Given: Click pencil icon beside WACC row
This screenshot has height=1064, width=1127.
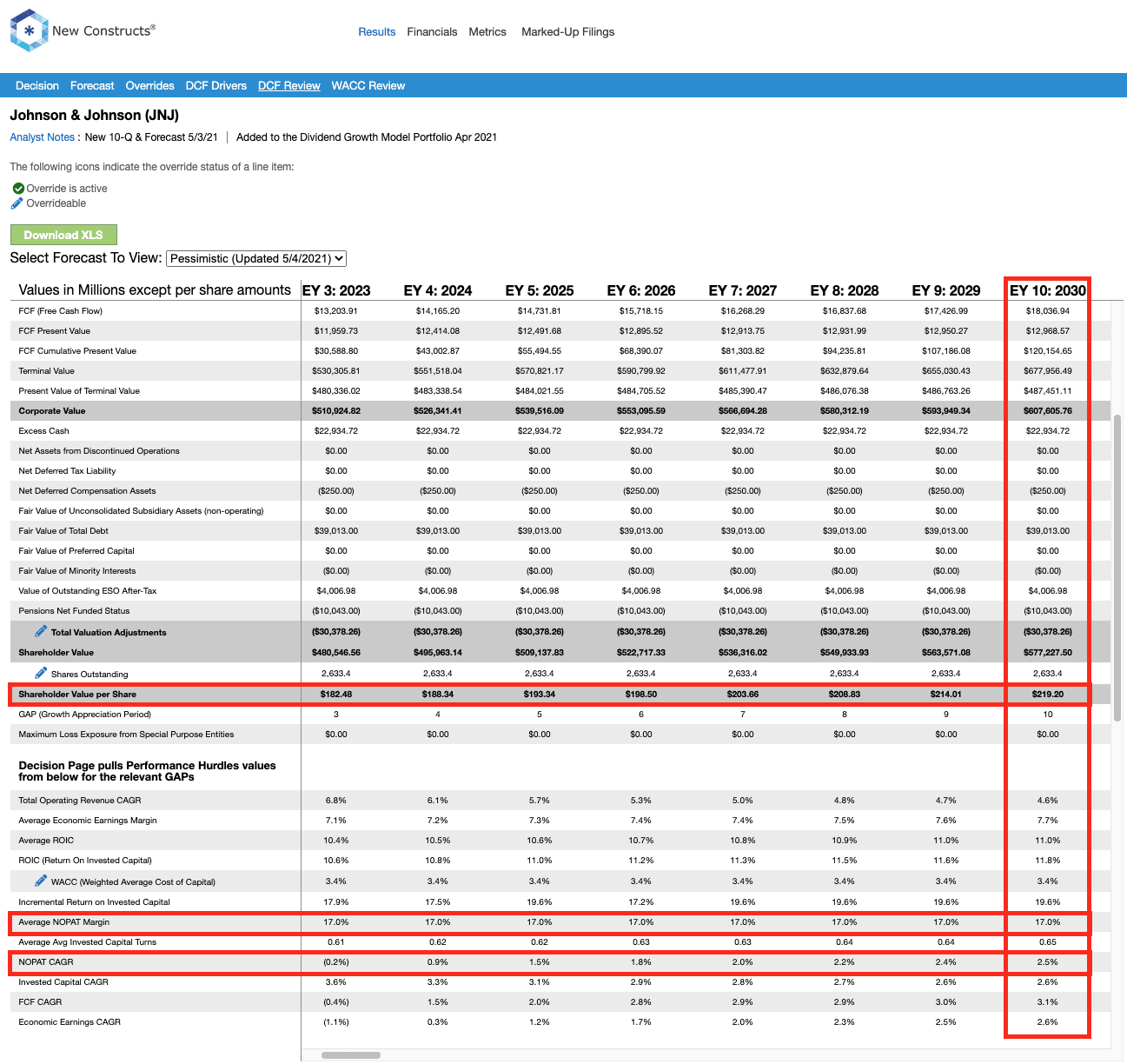Looking at the screenshot, I should 41,881.
